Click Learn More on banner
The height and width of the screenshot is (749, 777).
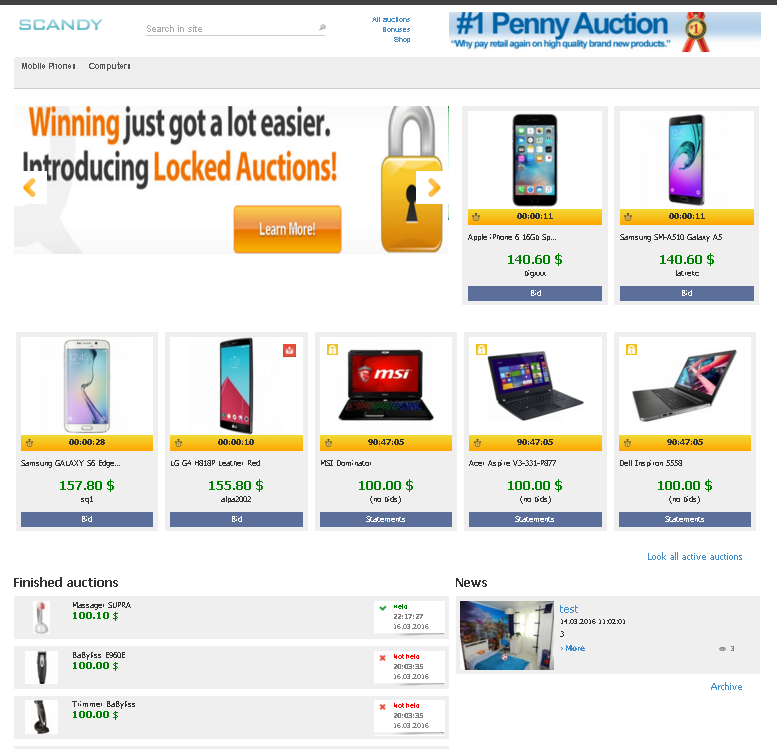[287, 229]
